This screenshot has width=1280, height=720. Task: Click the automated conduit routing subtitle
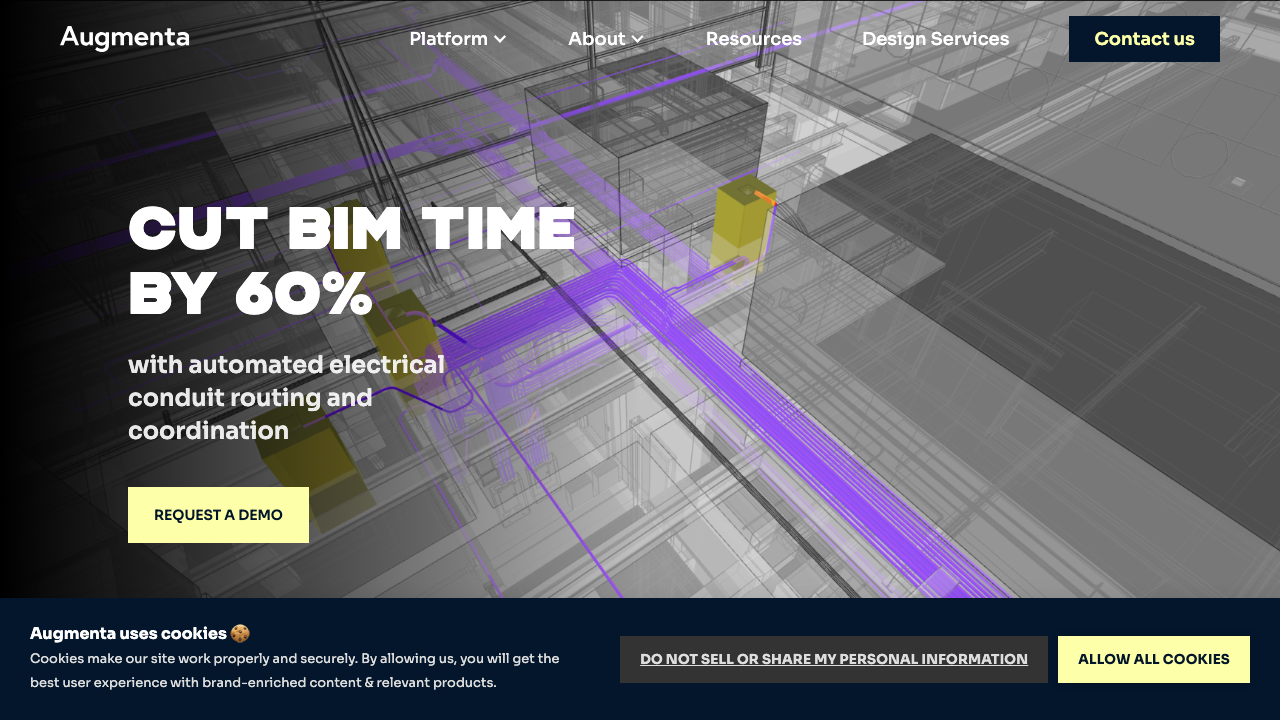(x=286, y=397)
